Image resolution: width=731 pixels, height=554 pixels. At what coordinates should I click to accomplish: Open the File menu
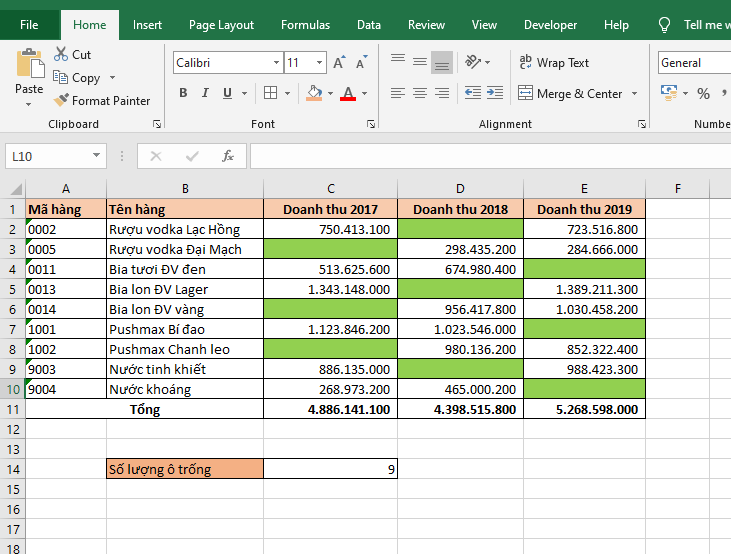pyautogui.click(x=30, y=25)
